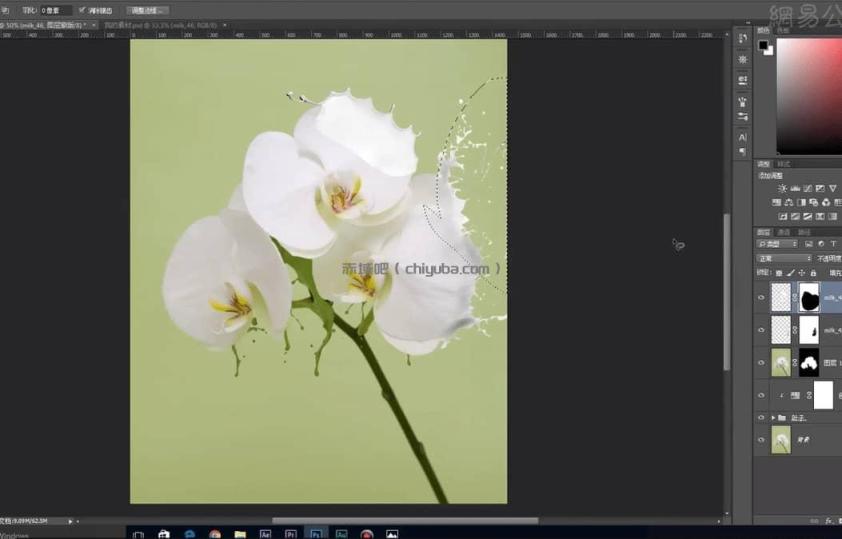The height and width of the screenshot is (539, 842).
Task: Filter layers by type T icon
Action: coord(833,244)
